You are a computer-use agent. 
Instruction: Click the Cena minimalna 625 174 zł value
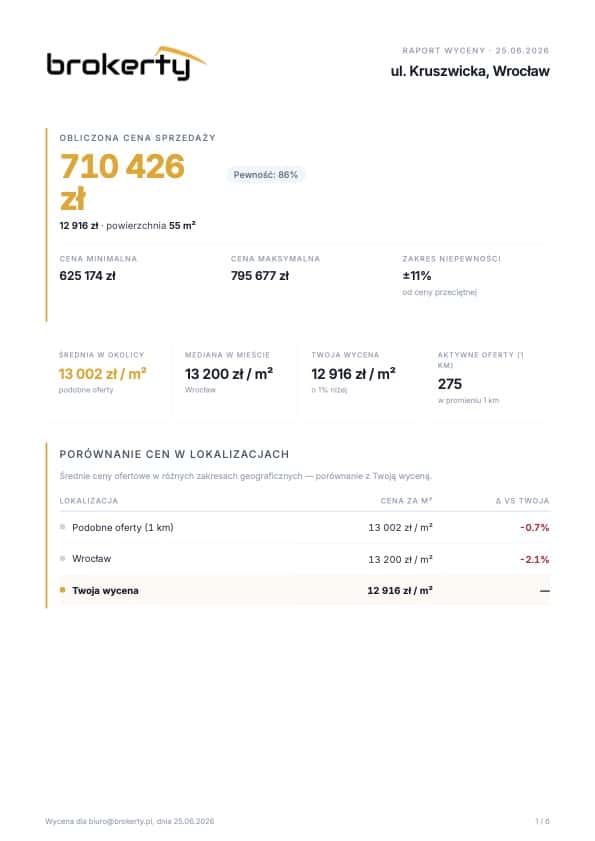click(87, 276)
